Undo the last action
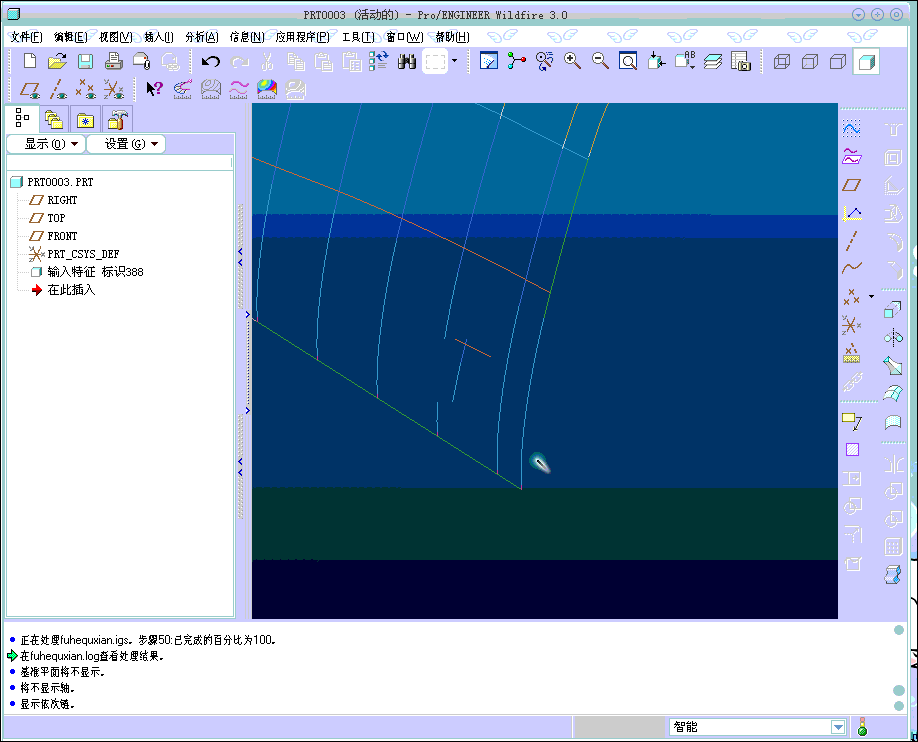Viewport: 918px width, 742px height. (x=211, y=61)
